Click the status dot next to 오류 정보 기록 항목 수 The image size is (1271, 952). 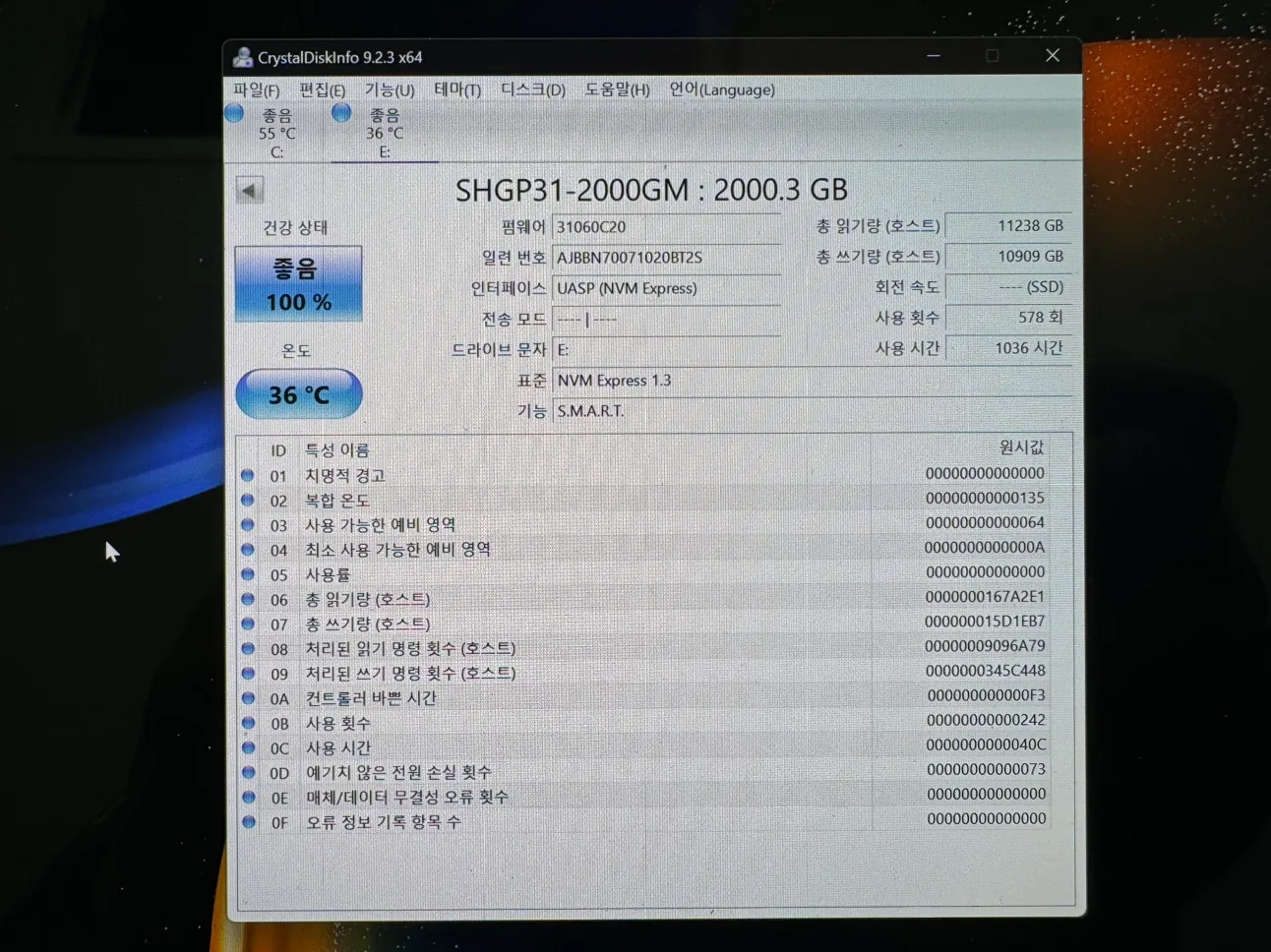(x=248, y=822)
